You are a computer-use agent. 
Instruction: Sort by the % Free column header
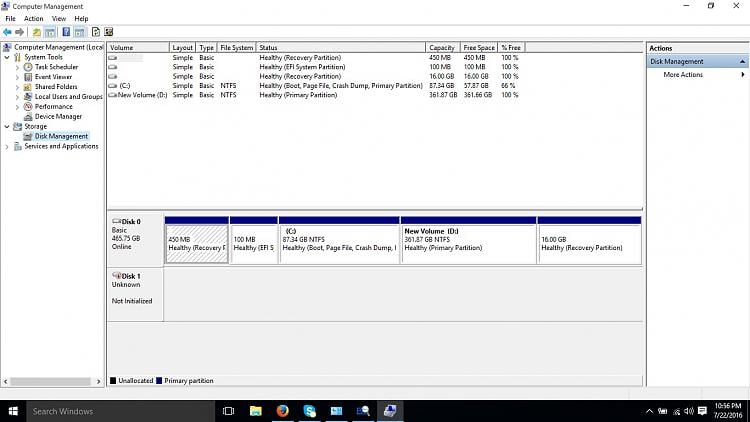[511, 48]
